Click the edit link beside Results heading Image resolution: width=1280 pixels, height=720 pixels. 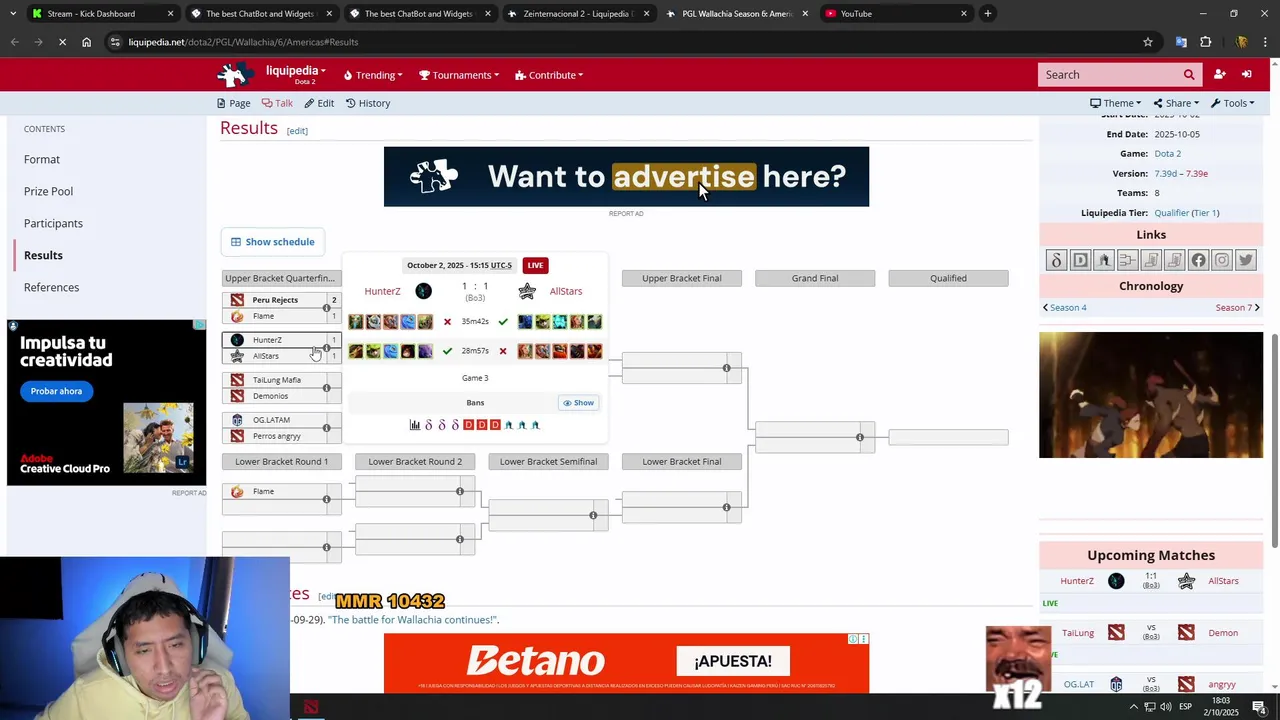pyautogui.click(x=297, y=131)
